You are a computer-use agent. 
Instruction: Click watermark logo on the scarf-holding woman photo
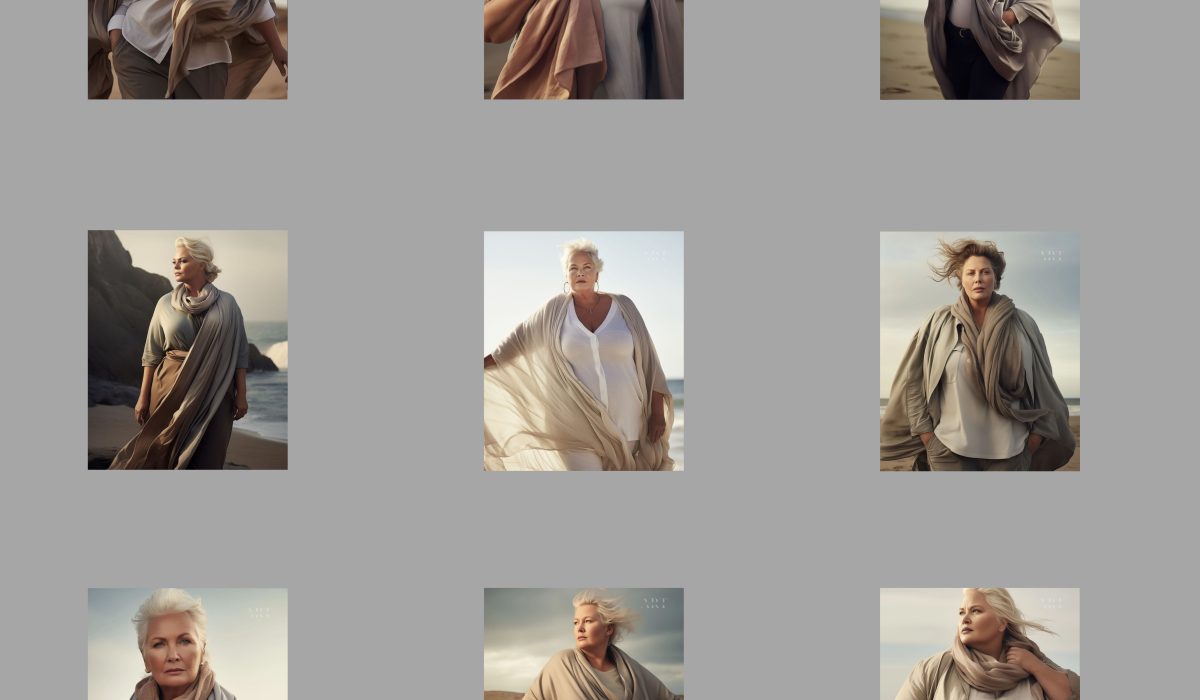pos(1052,603)
